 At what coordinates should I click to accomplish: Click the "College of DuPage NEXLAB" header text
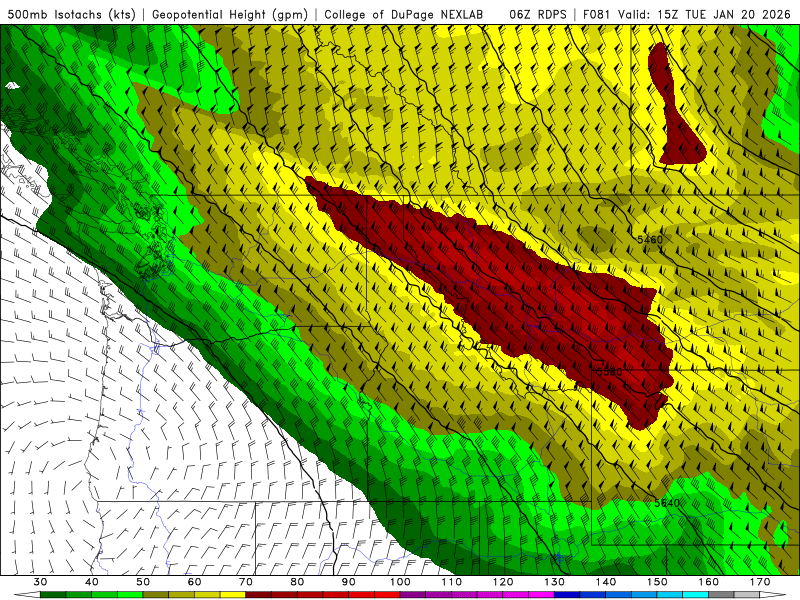pyautogui.click(x=403, y=14)
